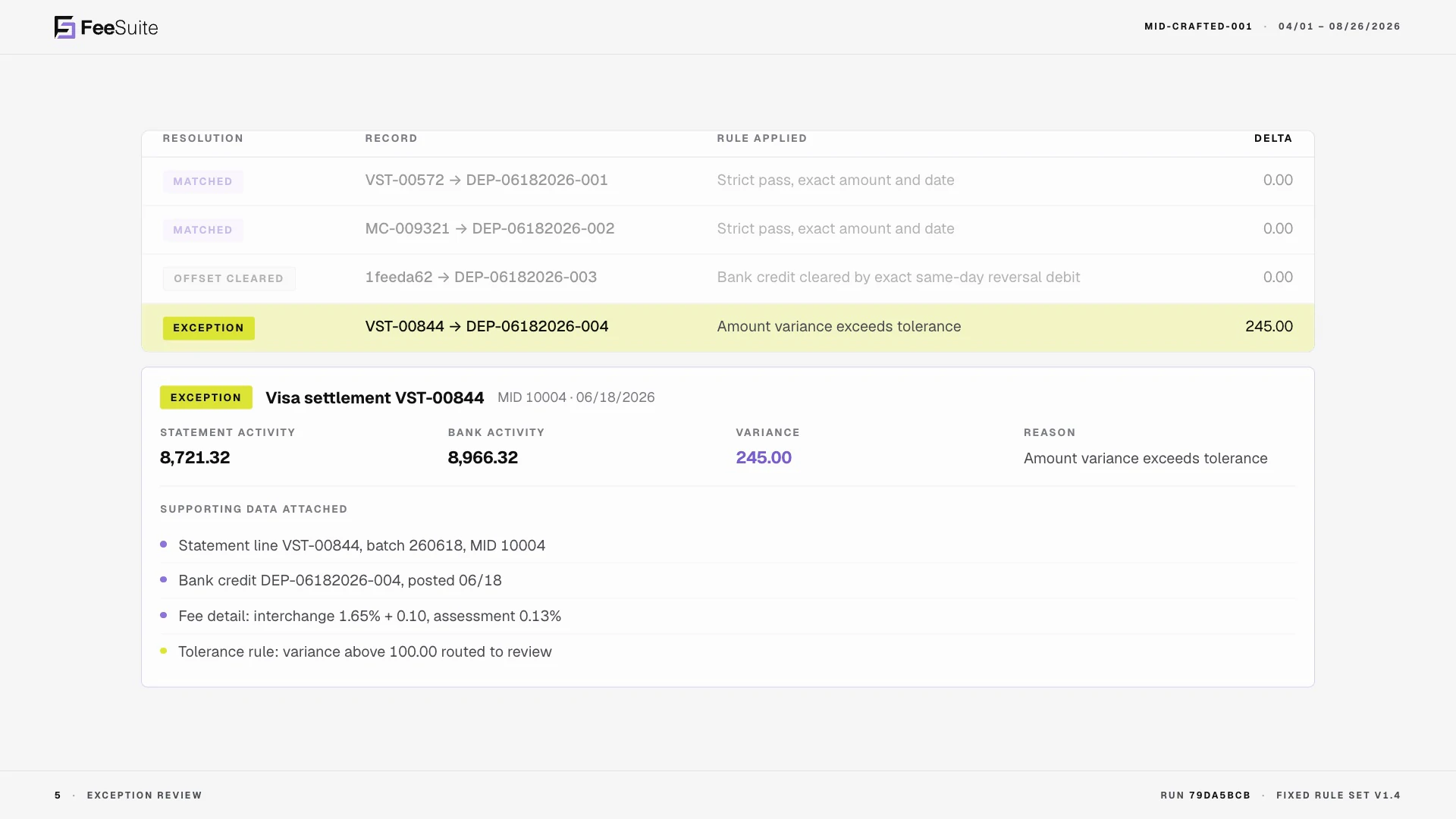Select the MID-CRAFTED-001 identifier
1456x819 pixels.
coord(1198,27)
